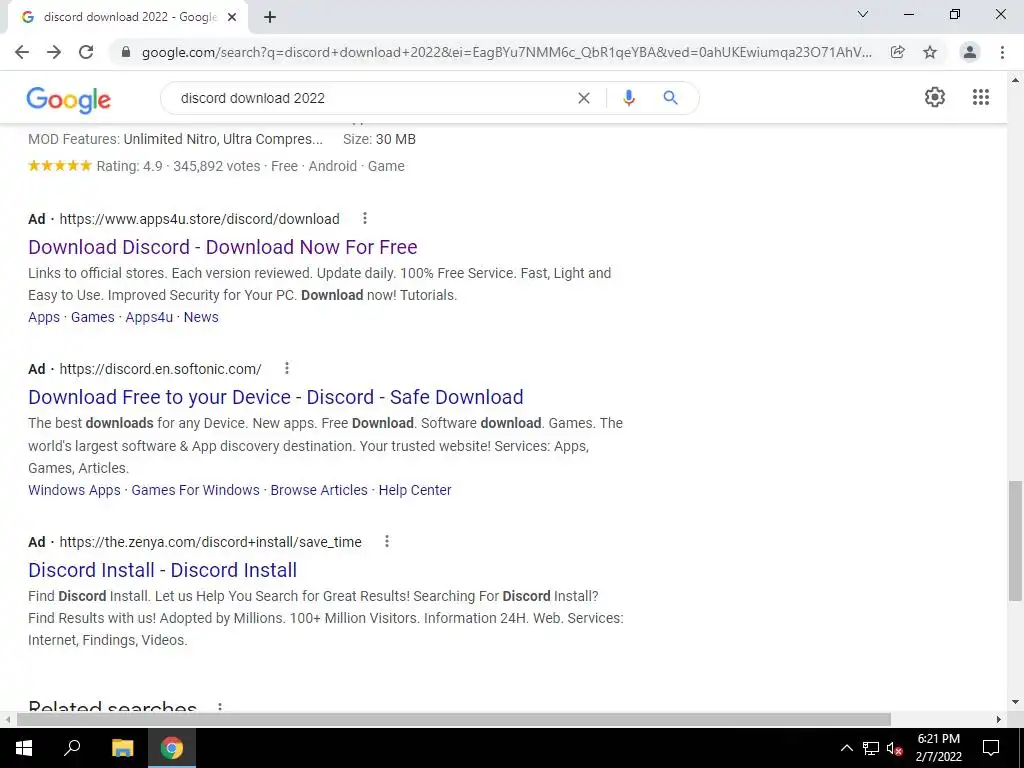Open the tab search dropdown arrow

(863, 14)
